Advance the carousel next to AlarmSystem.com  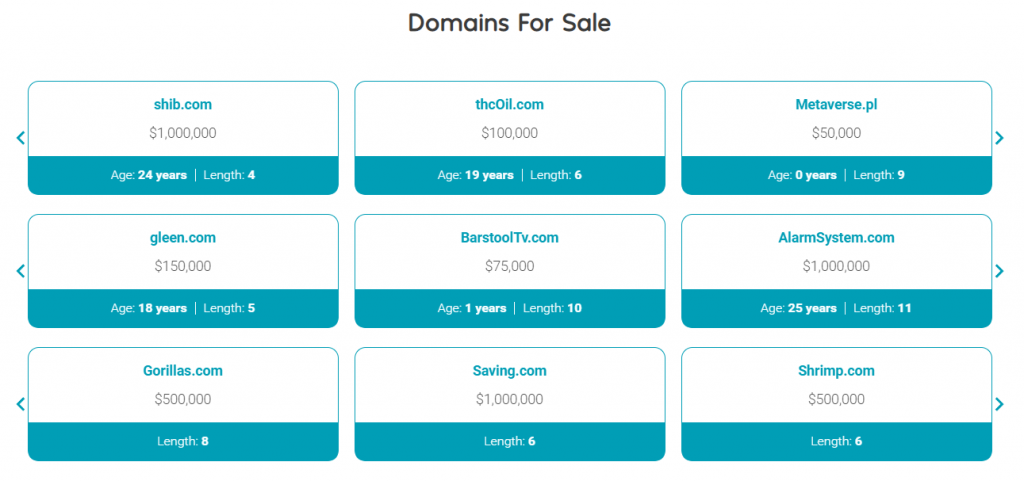coord(999,271)
